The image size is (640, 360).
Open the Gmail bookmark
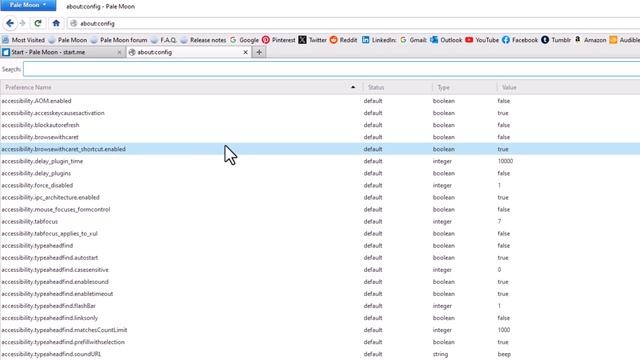pos(413,40)
